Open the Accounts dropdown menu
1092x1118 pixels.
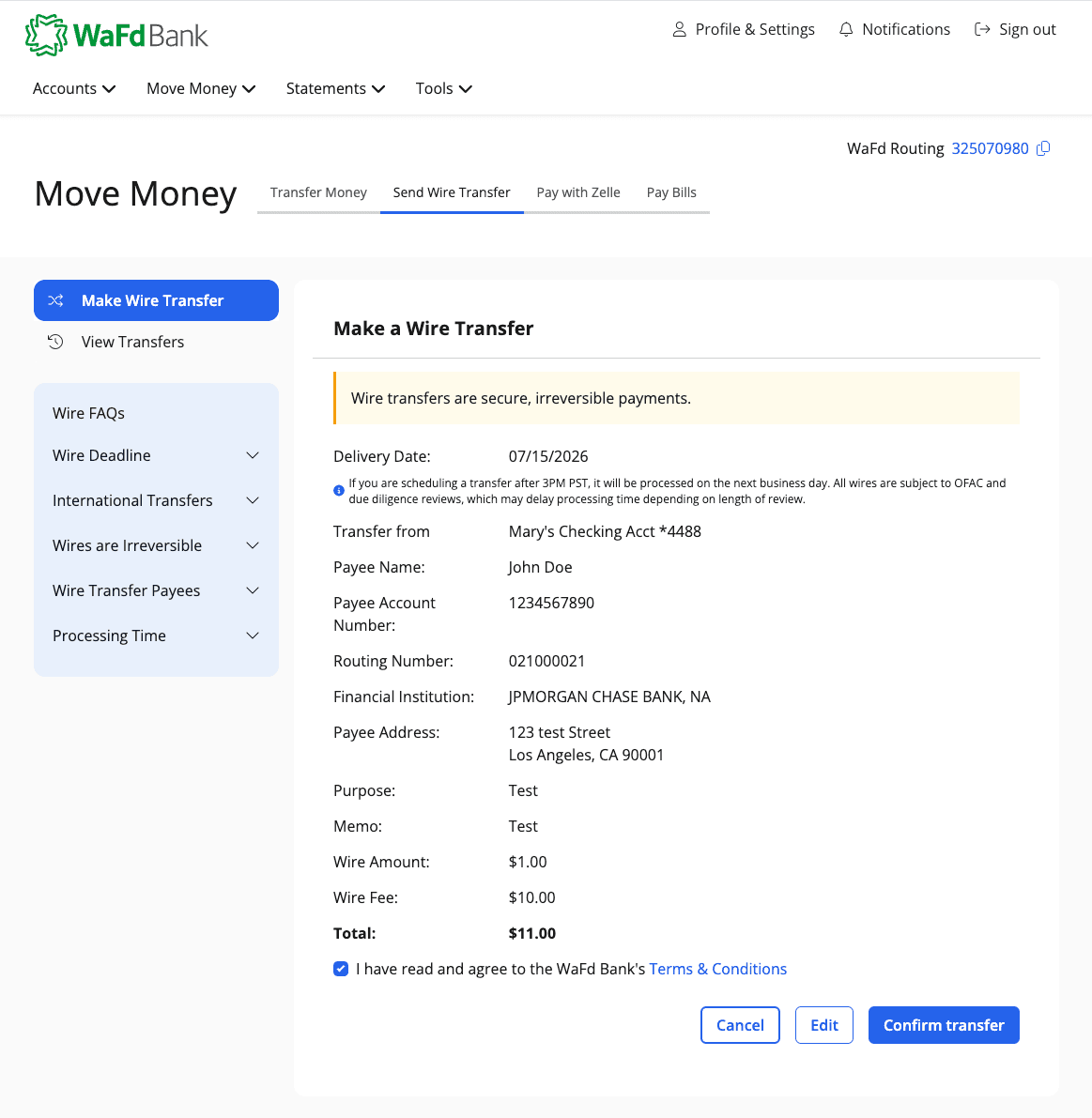pos(74,88)
